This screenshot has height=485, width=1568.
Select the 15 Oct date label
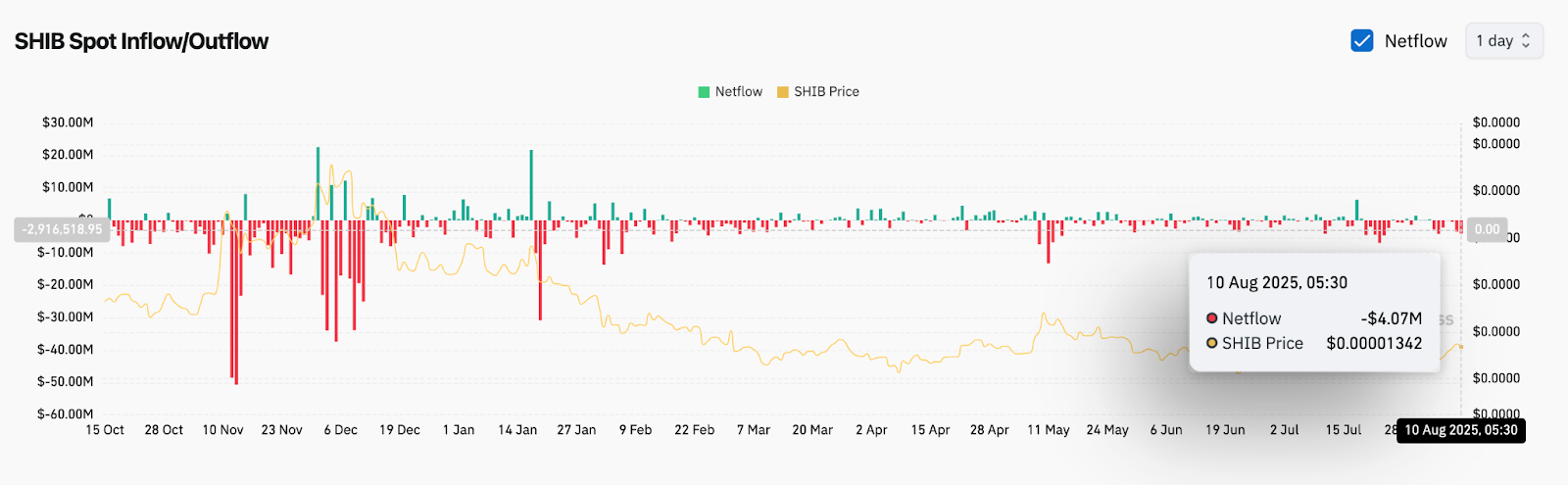[105, 430]
